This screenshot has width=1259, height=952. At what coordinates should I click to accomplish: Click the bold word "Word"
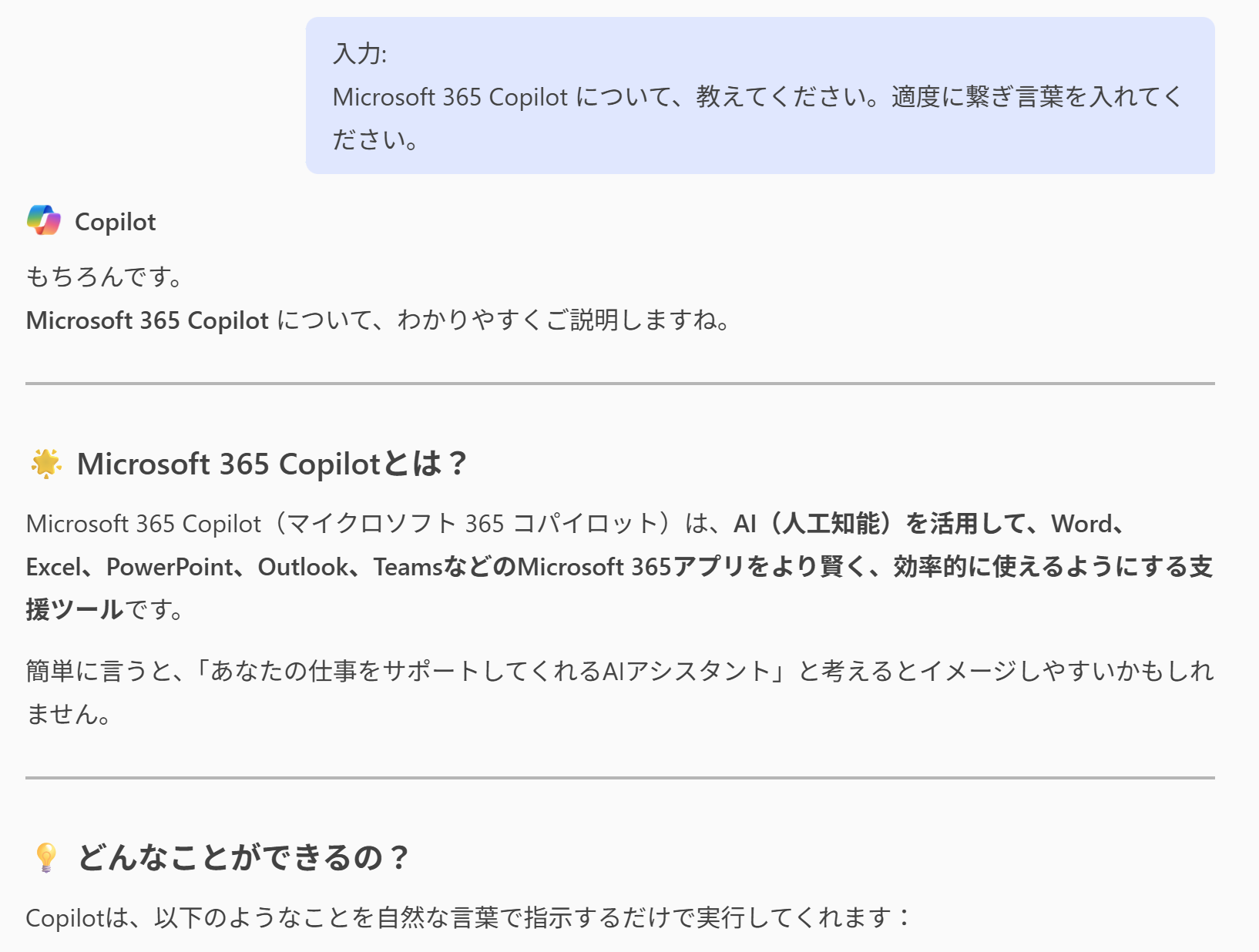[1082, 524]
